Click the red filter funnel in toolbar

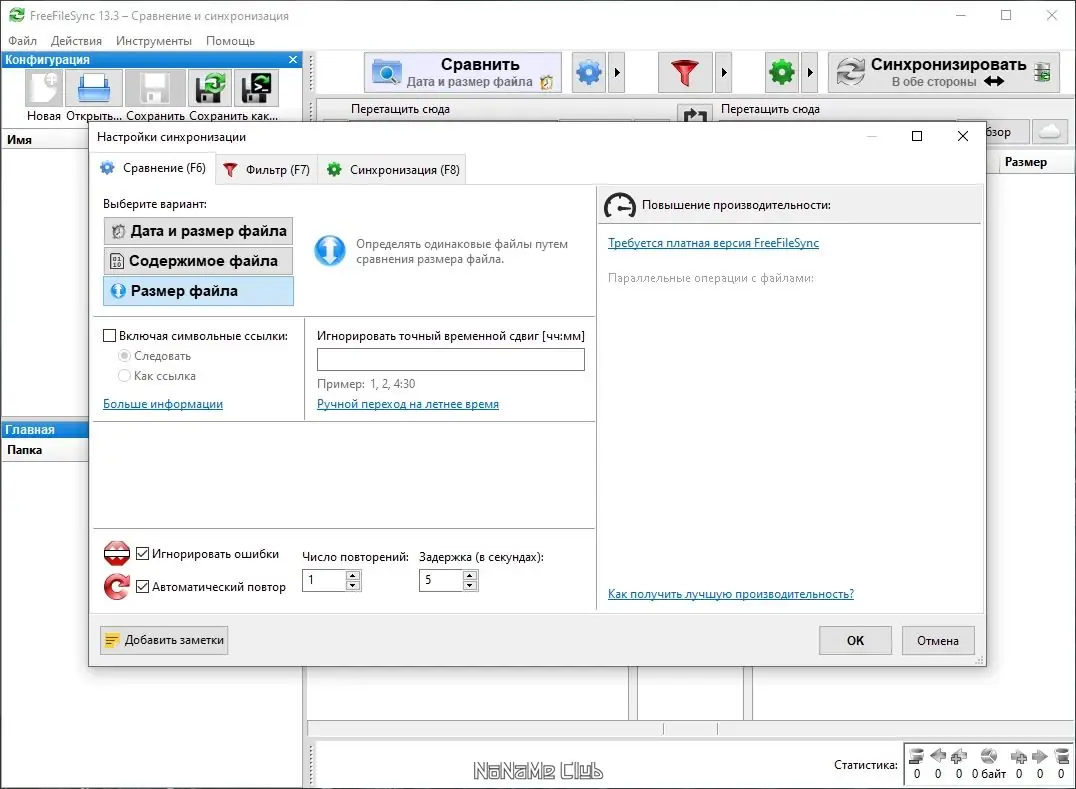(684, 72)
